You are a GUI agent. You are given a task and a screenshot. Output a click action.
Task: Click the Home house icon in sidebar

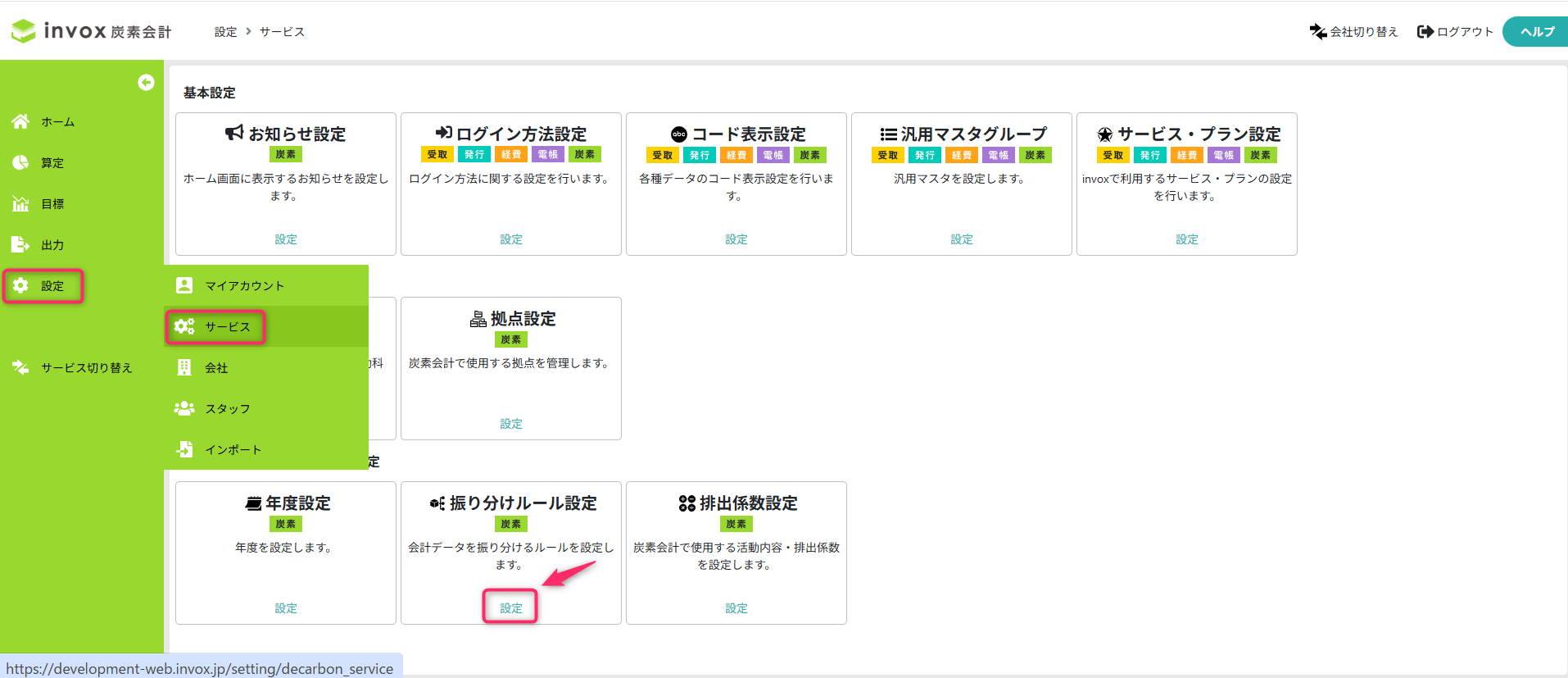point(20,121)
